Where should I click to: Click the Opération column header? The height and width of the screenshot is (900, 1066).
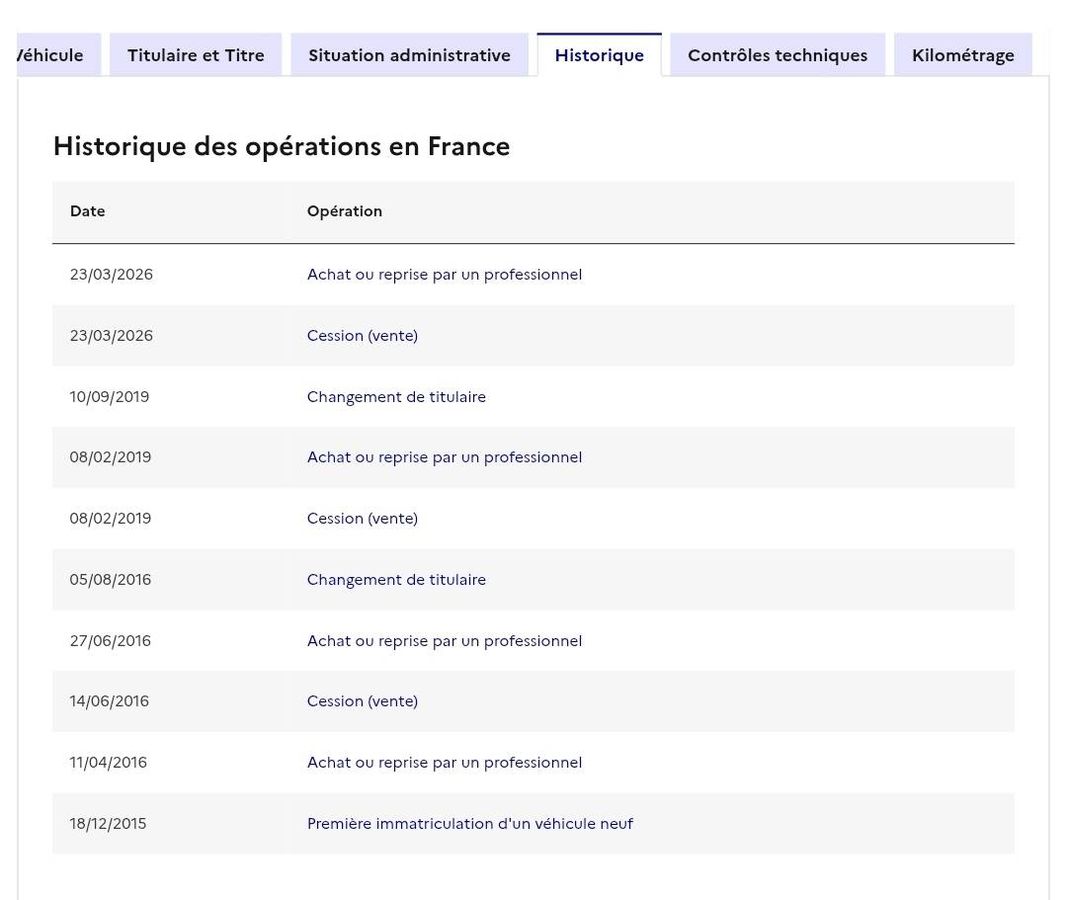point(345,211)
